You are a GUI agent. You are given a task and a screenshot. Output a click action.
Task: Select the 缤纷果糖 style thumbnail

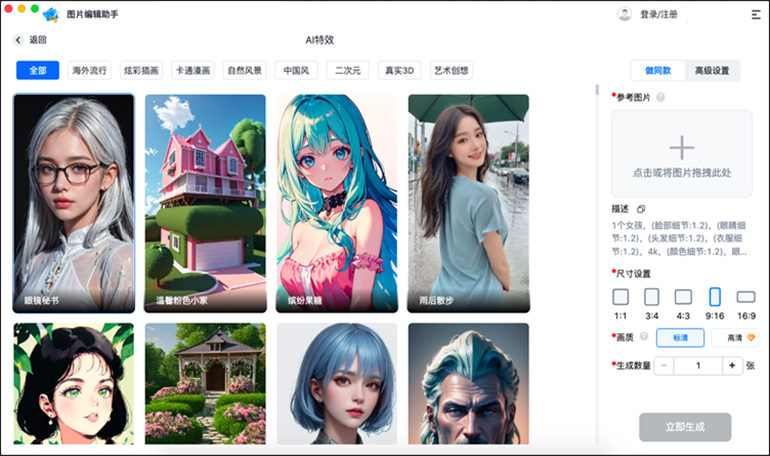[337, 203]
